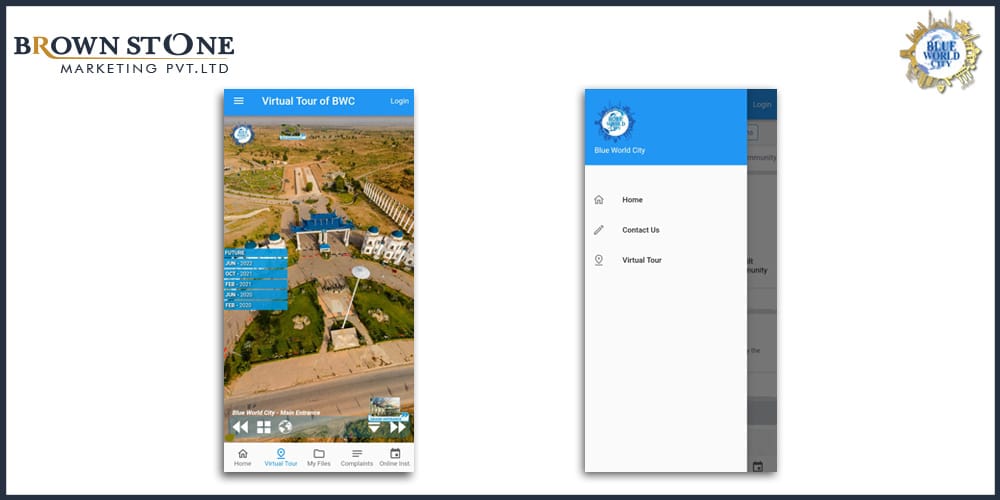Tap the Blue World City logo in drawer header
Image resolution: width=1000 pixels, height=500 pixels.
click(615, 122)
